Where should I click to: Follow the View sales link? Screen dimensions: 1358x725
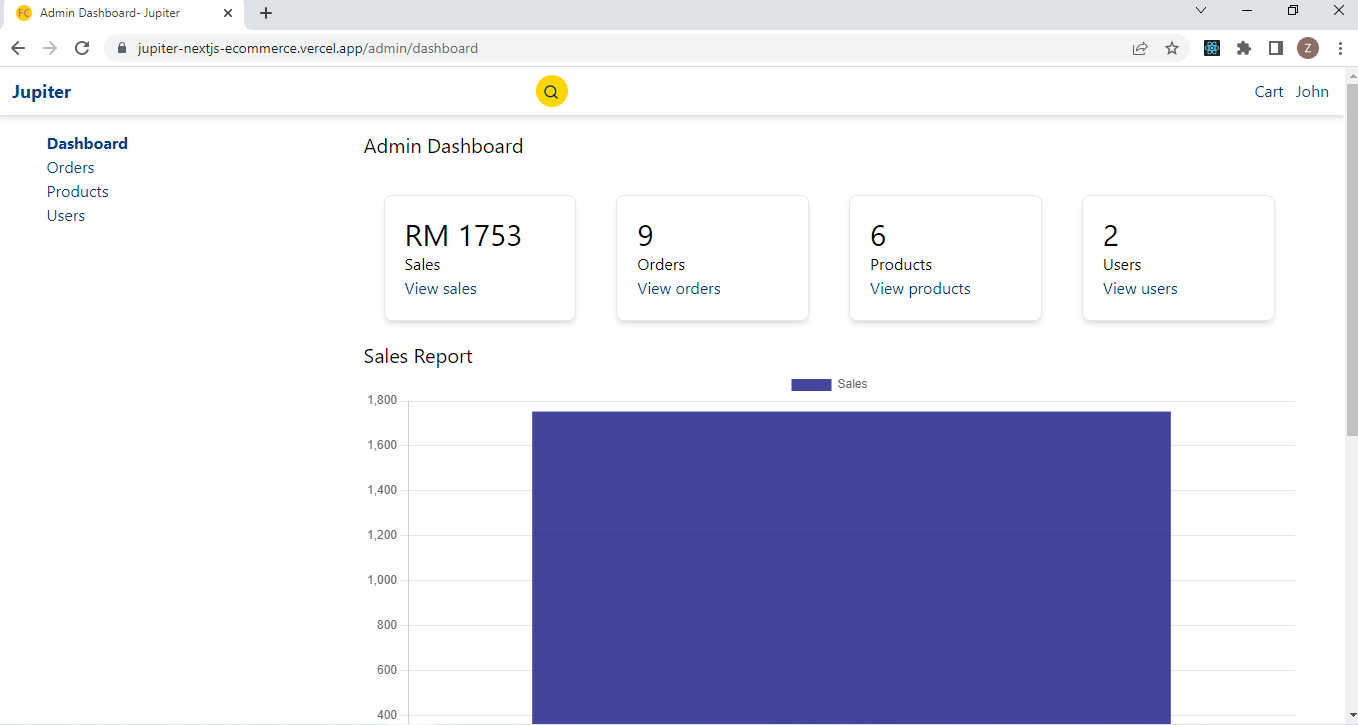[x=441, y=289]
